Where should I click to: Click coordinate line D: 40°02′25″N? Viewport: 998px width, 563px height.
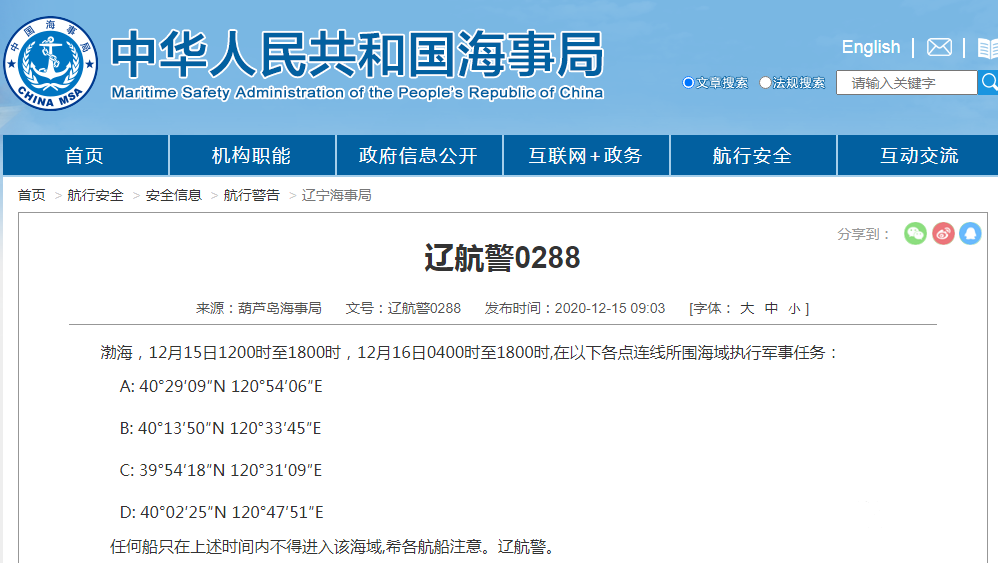click(221, 512)
